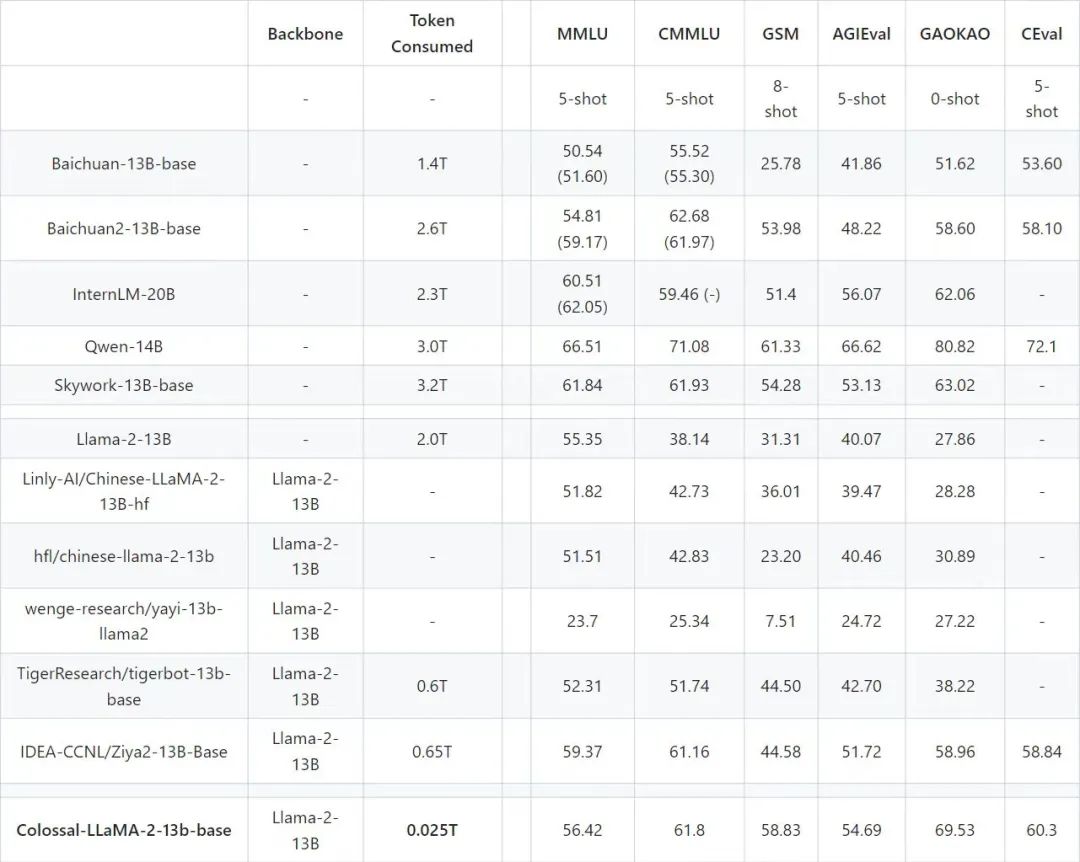Click the bold 0.025T token cell
This screenshot has height=862, width=1080.
pos(432,830)
